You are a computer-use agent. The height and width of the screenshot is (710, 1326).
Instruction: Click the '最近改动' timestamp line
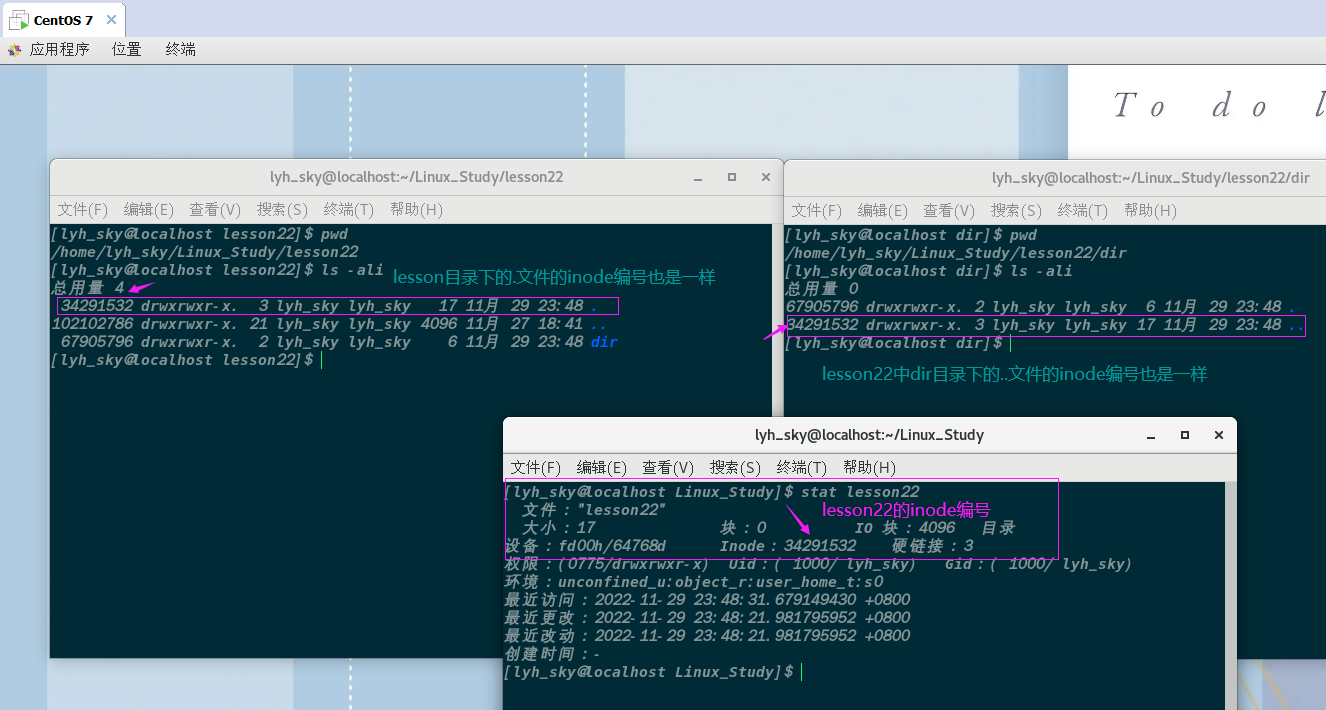(x=708, y=636)
